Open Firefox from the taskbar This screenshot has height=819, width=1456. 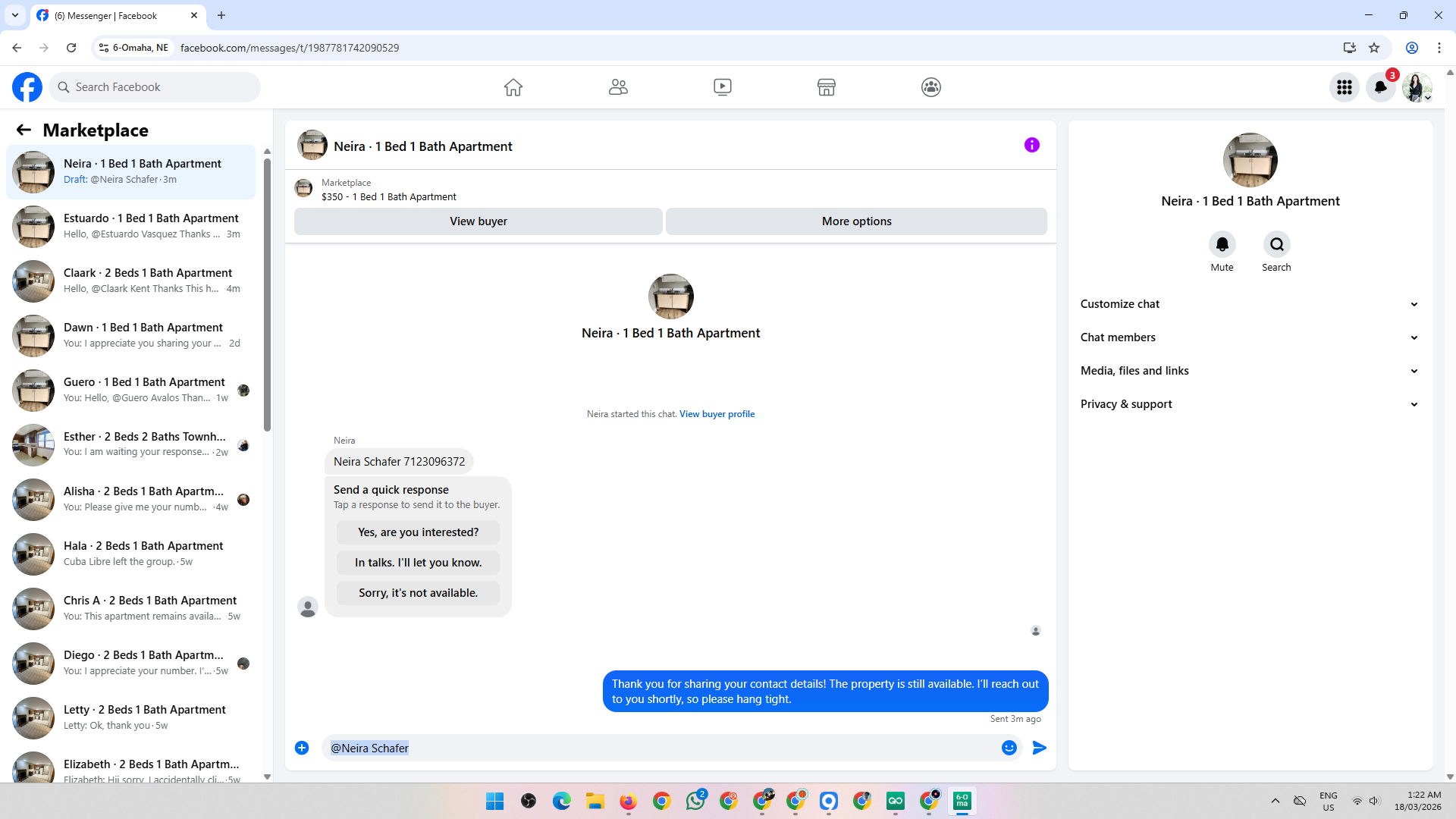tap(629, 801)
